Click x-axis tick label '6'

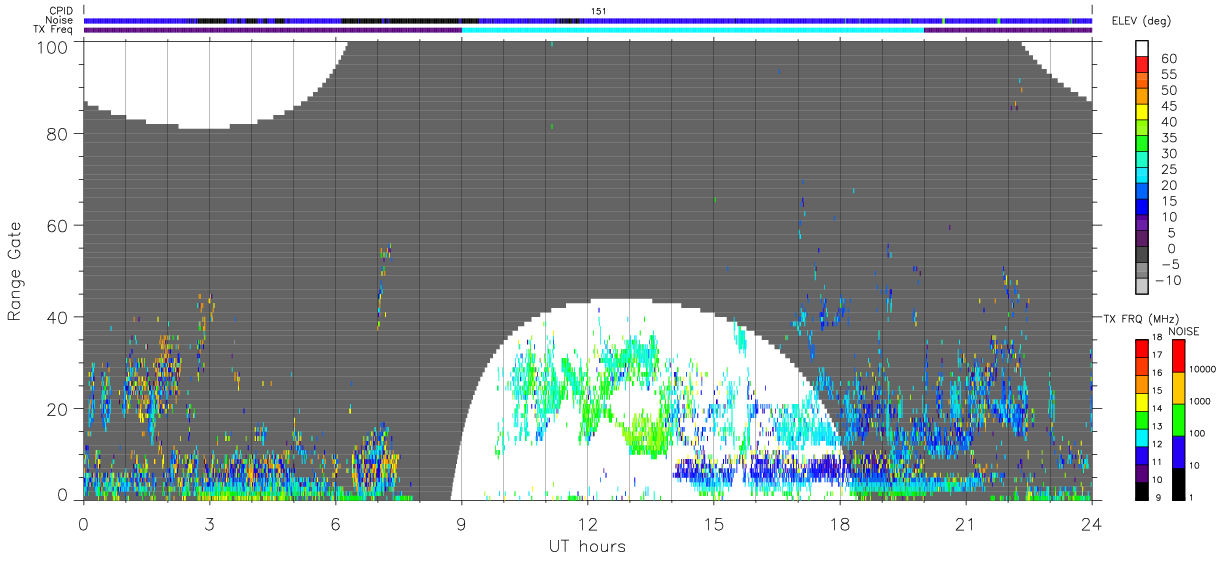[x=335, y=524]
